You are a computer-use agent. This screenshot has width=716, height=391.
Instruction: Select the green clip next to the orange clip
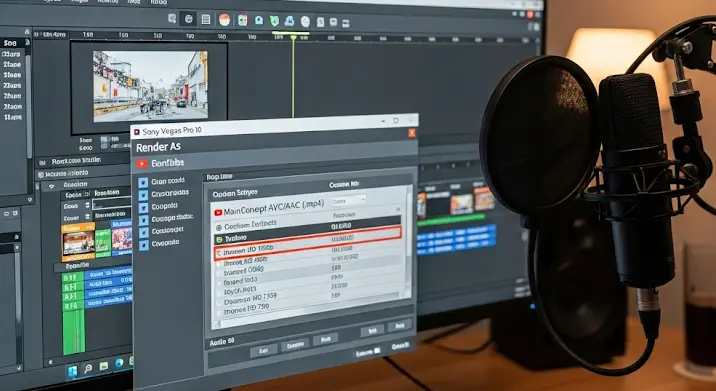click(x=103, y=242)
